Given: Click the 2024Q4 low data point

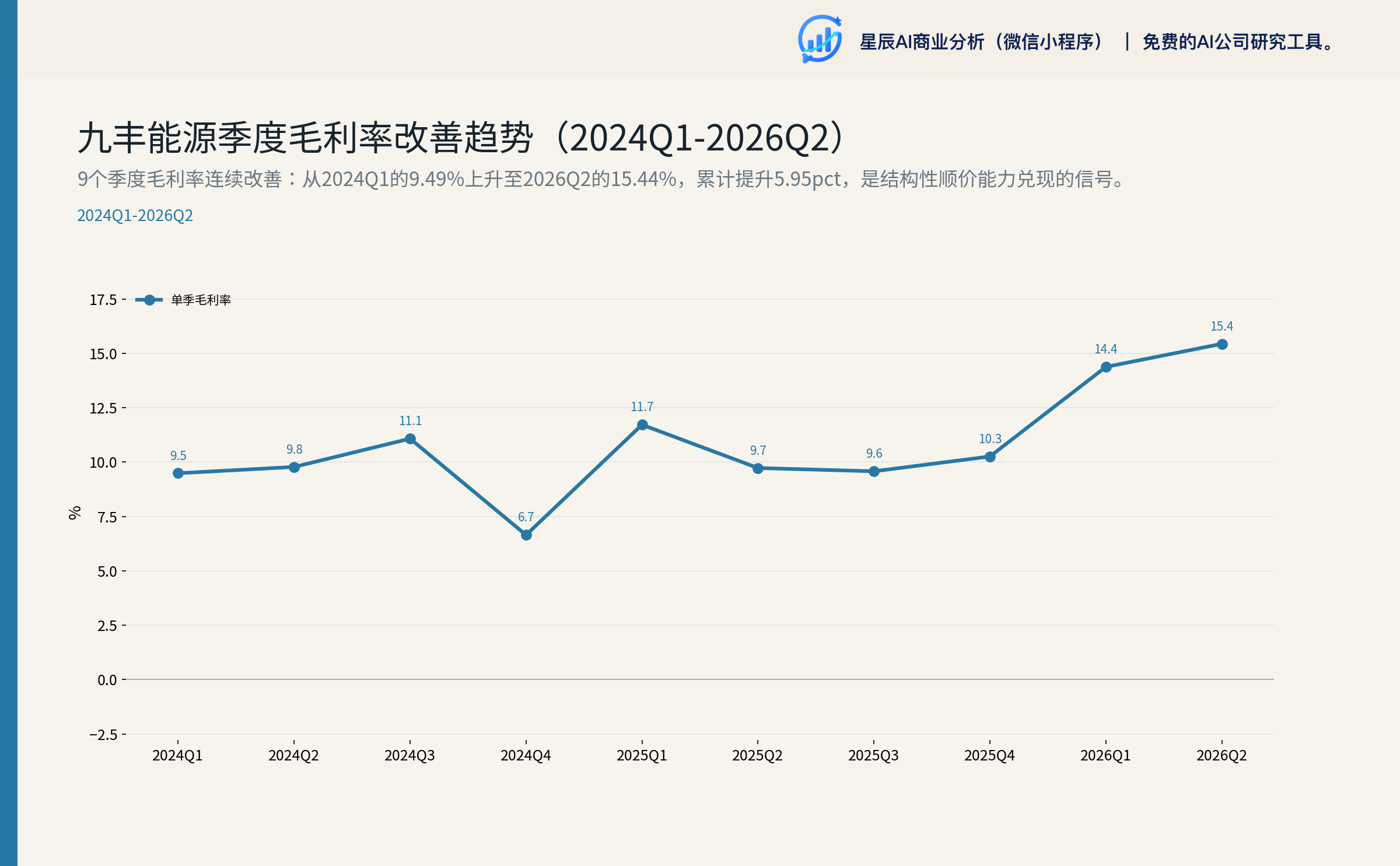Looking at the screenshot, I should 526,535.
